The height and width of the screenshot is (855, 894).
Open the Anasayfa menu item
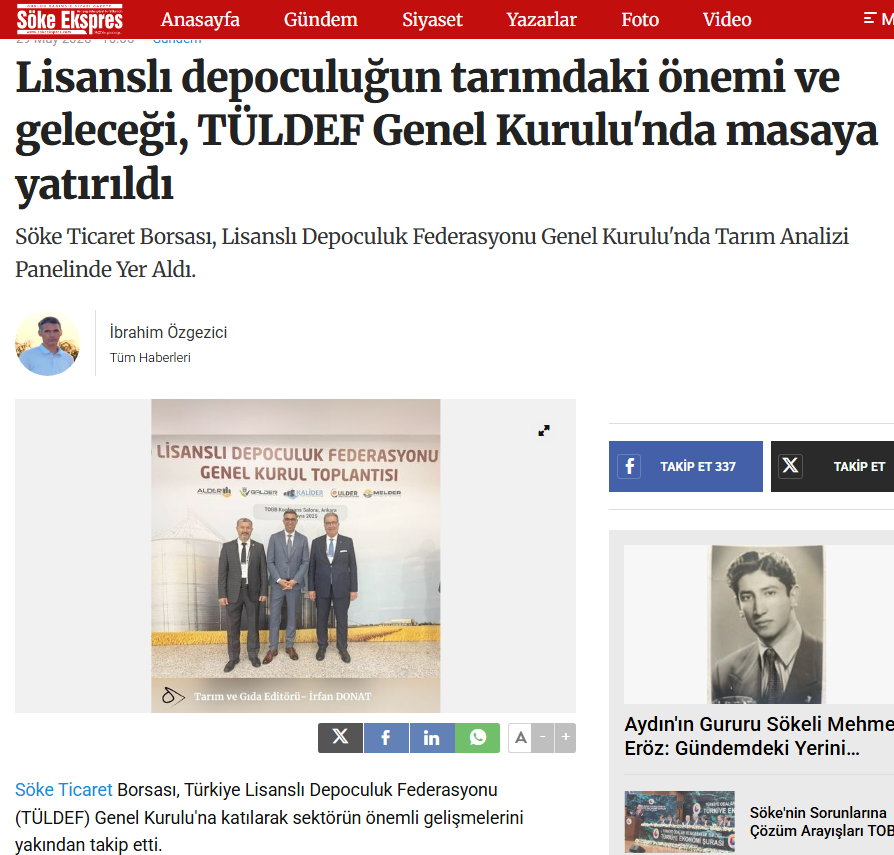(200, 19)
